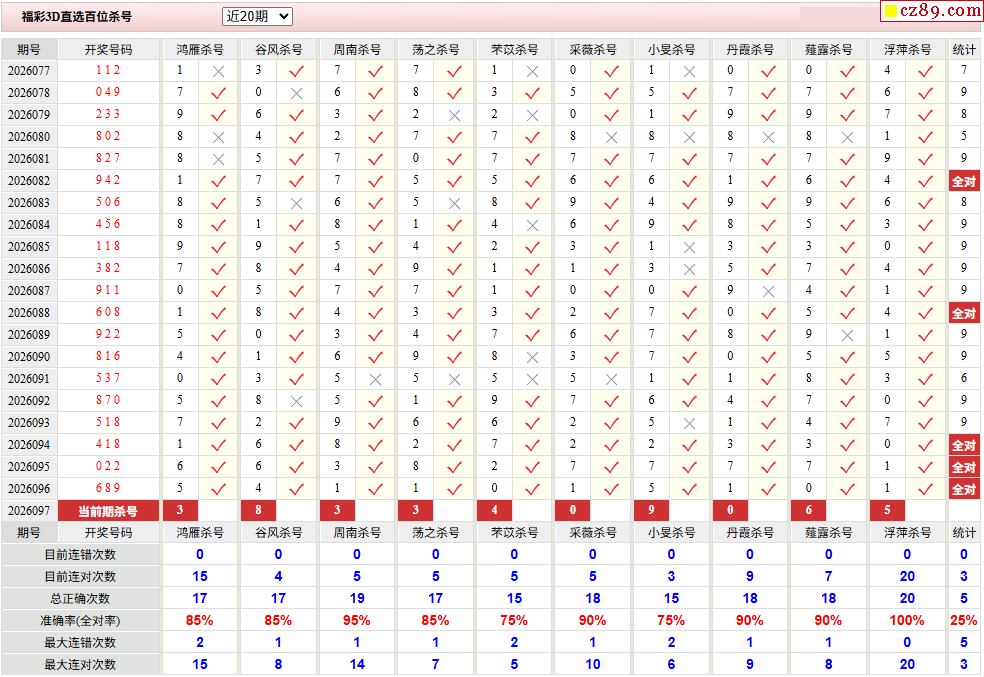This screenshot has height=677, width=984.
Task: Click the 目前连错次数 row label
Action: (x=80, y=555)
